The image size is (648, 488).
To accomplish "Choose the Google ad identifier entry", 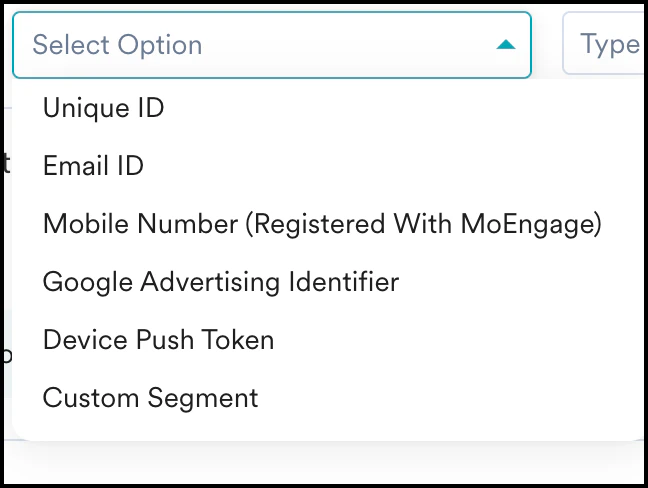I will click(x=221, y=282).
